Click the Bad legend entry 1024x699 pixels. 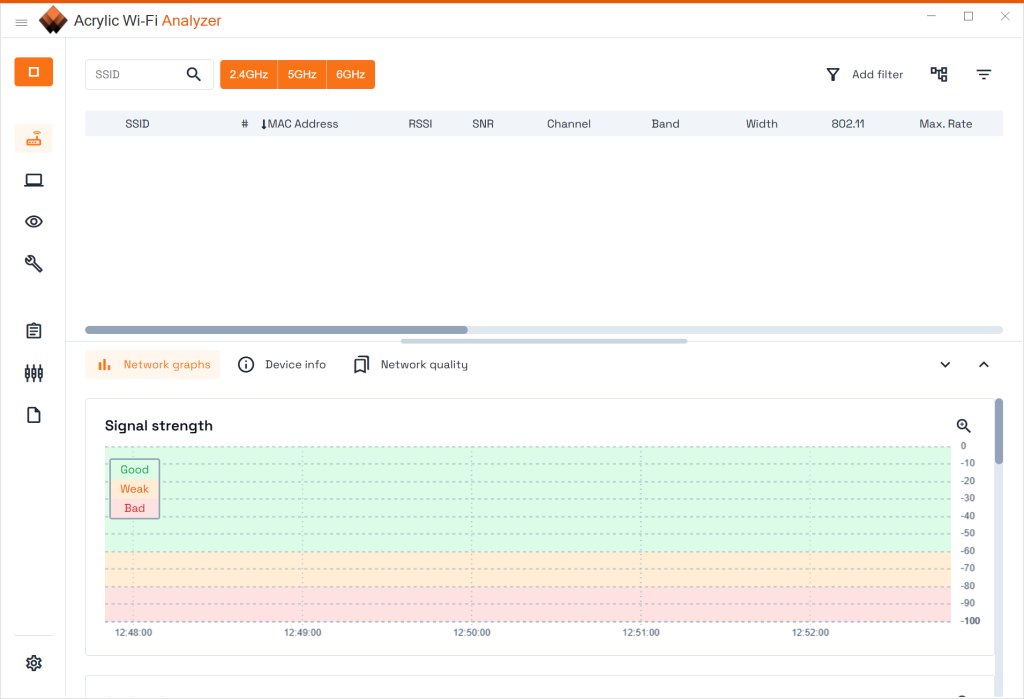135,508
